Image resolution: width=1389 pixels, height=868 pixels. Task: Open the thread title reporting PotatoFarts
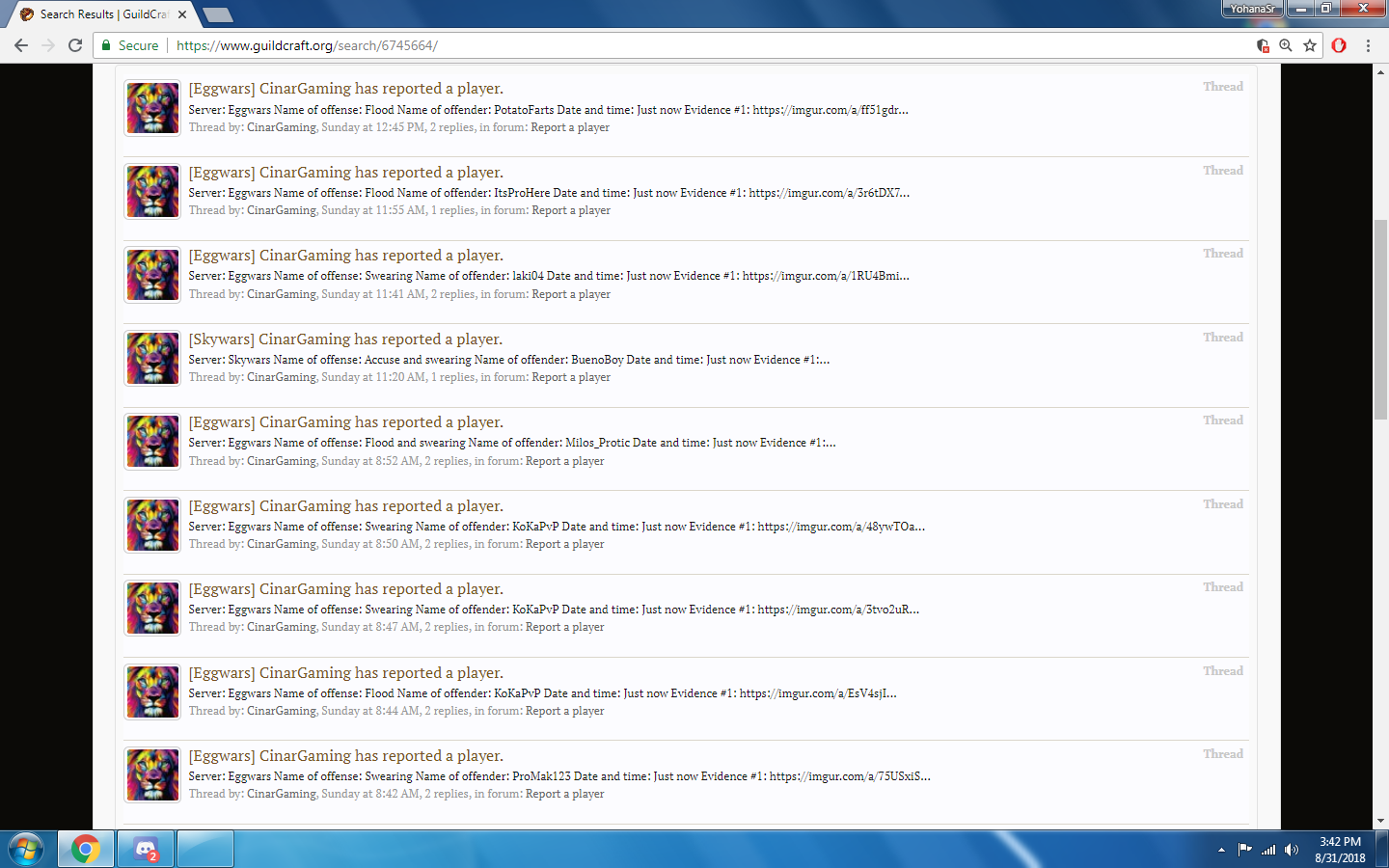345,89
